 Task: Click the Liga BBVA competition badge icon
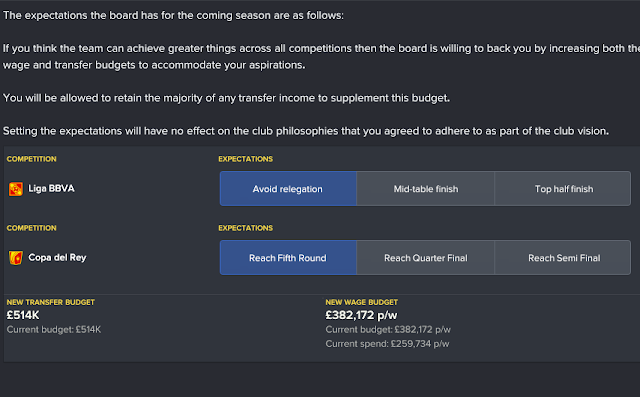16,189
